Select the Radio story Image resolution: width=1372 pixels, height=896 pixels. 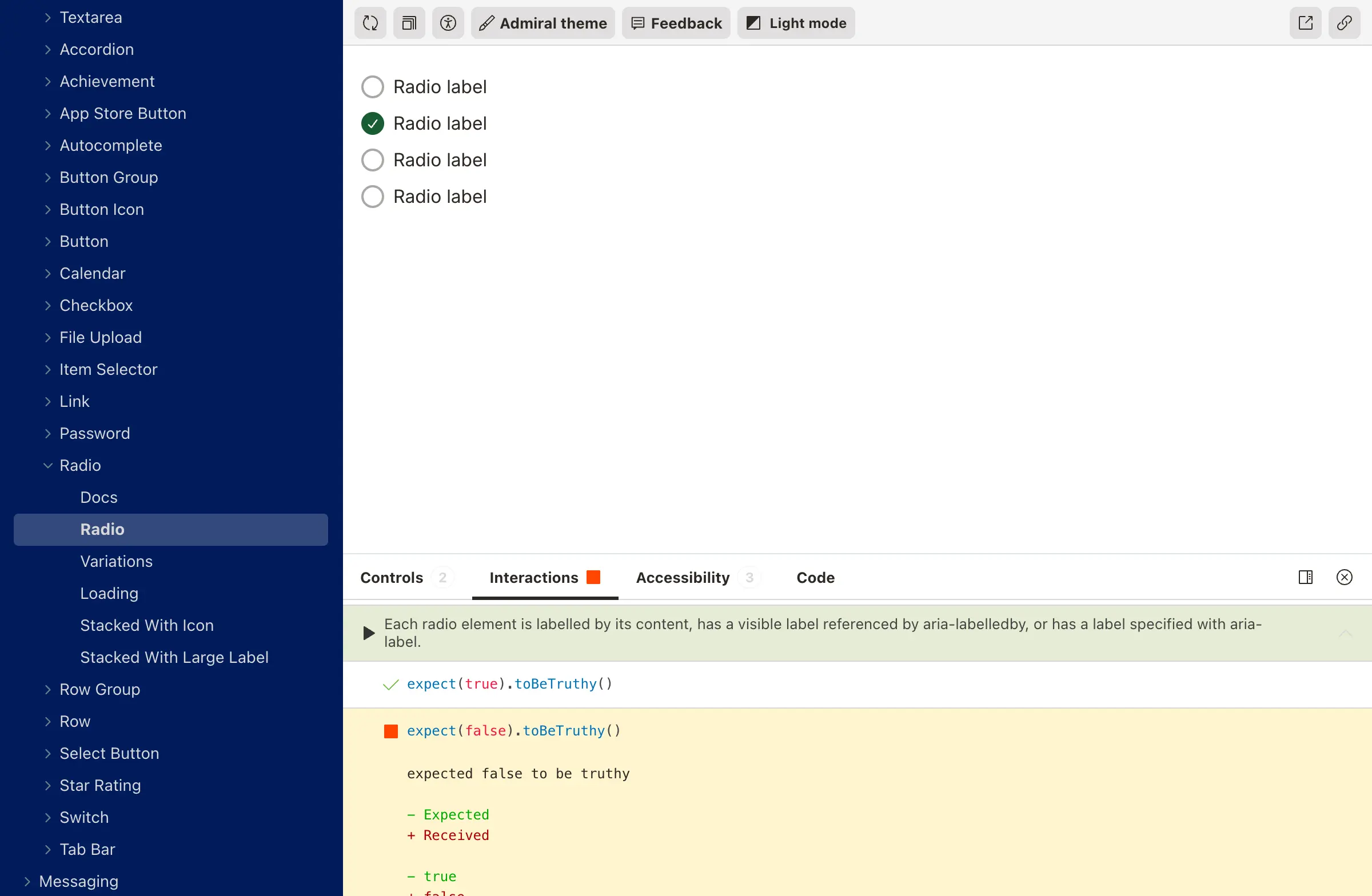[x=171, y=530]
